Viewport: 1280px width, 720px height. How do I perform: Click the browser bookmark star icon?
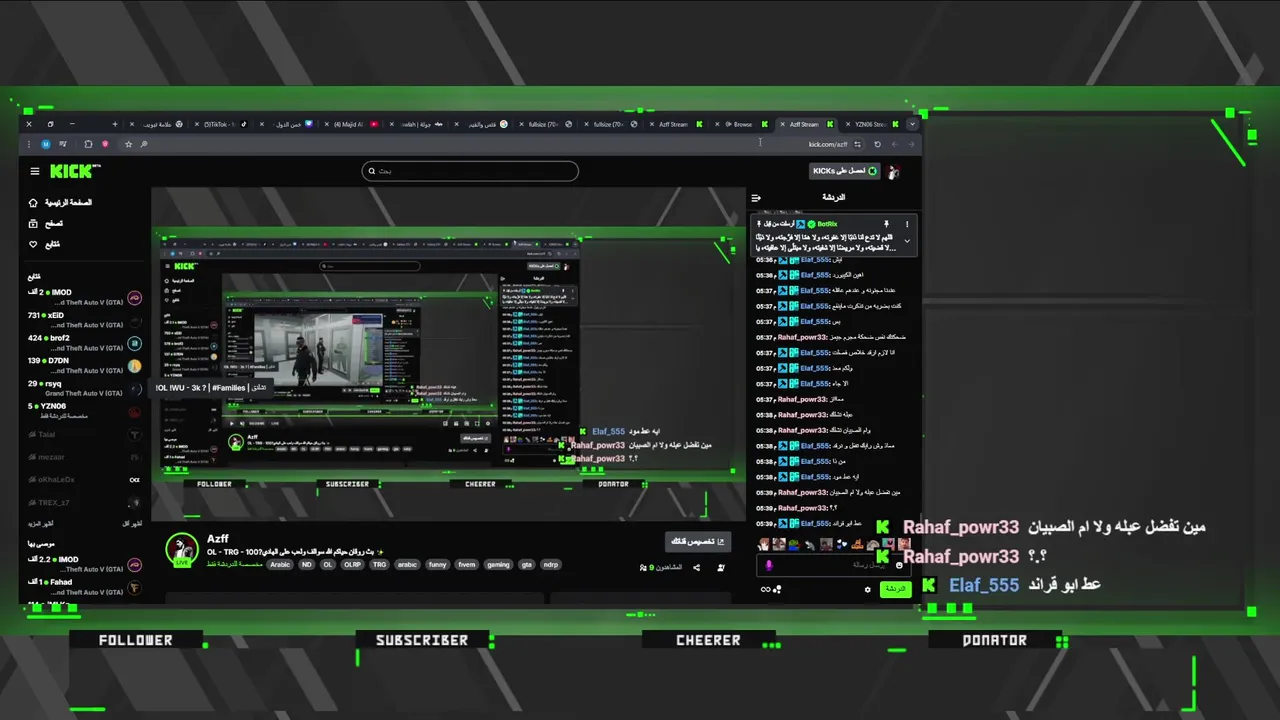tap(129, 144)
